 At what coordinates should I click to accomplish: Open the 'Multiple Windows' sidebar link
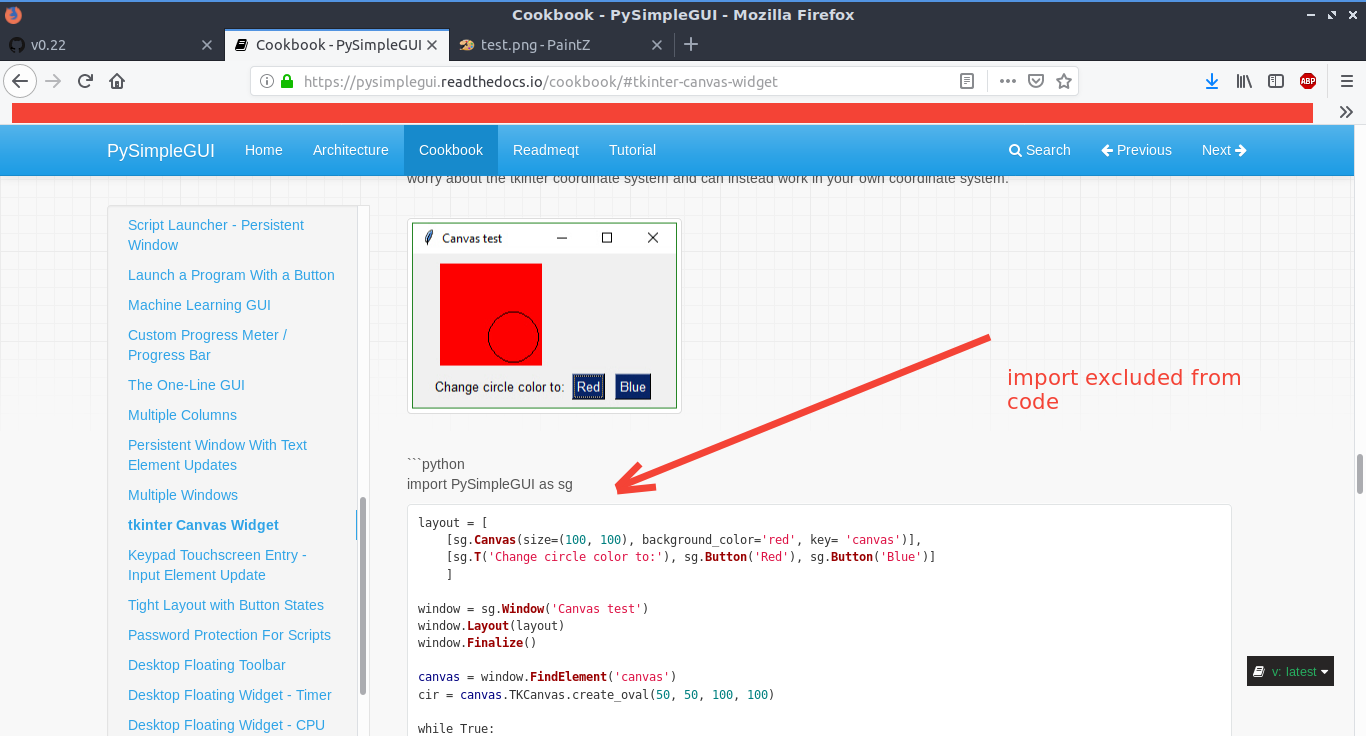[183, 494]
